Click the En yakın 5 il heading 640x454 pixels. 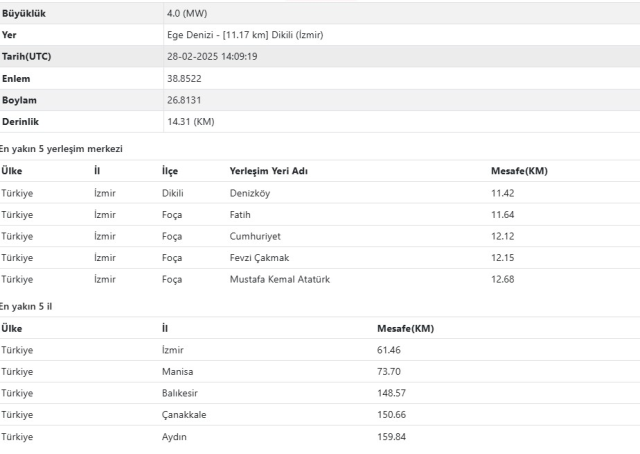[x=26, y=306]
